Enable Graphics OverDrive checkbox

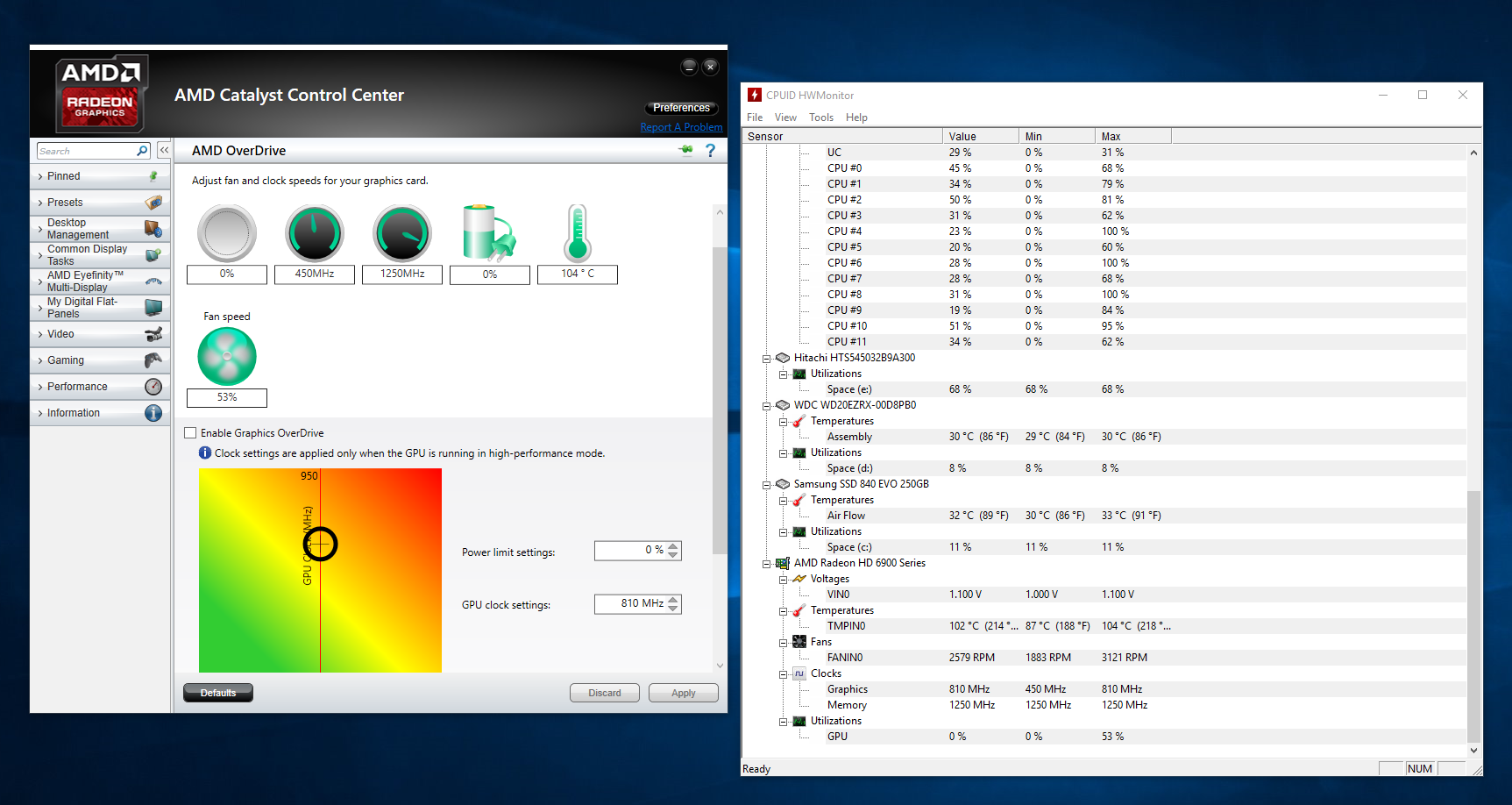coord(190,433)
